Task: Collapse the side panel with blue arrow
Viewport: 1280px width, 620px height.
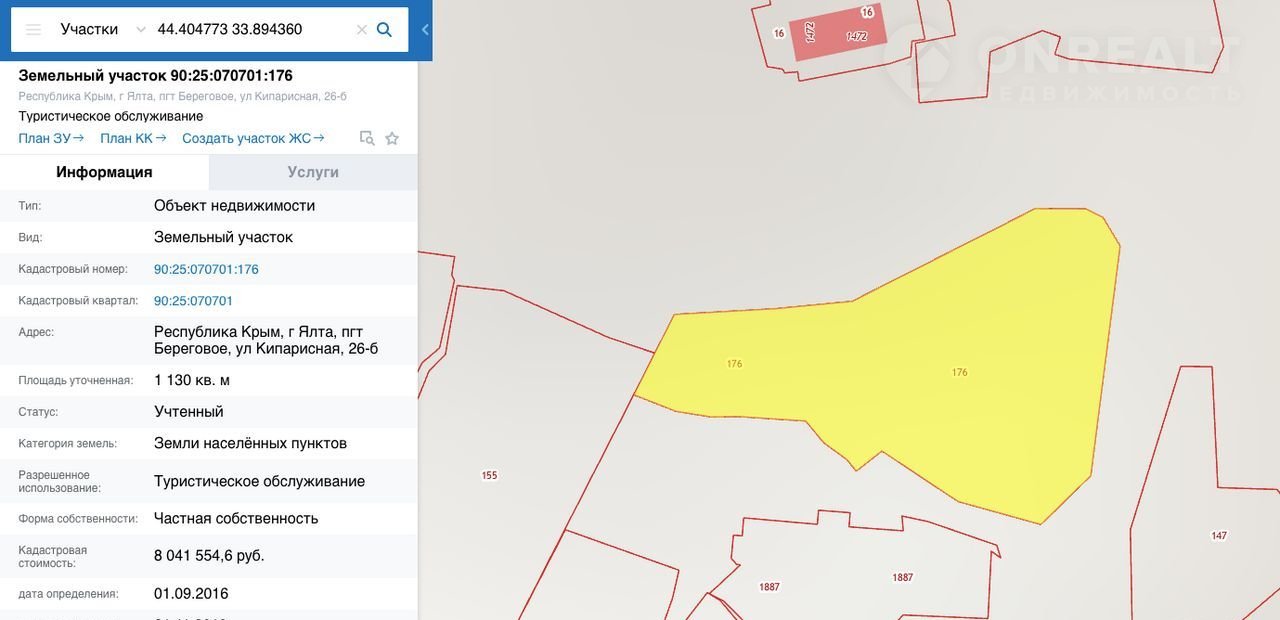Action: click(x=425, y=30)
